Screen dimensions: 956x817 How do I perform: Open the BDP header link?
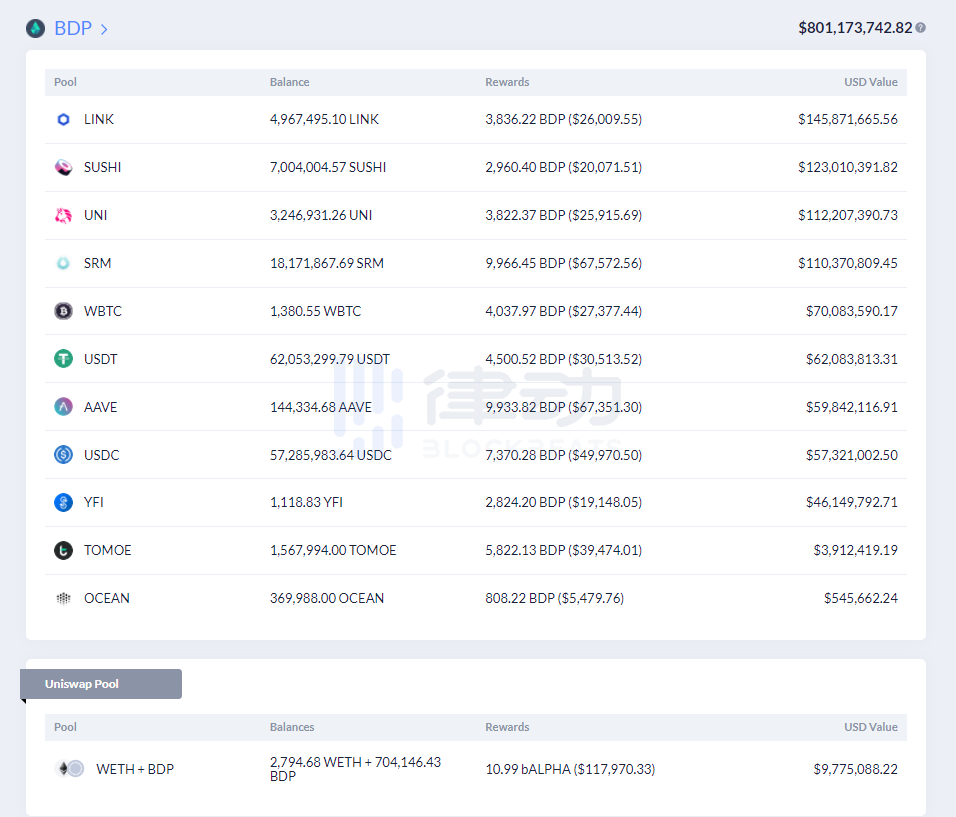pos(73,28)
